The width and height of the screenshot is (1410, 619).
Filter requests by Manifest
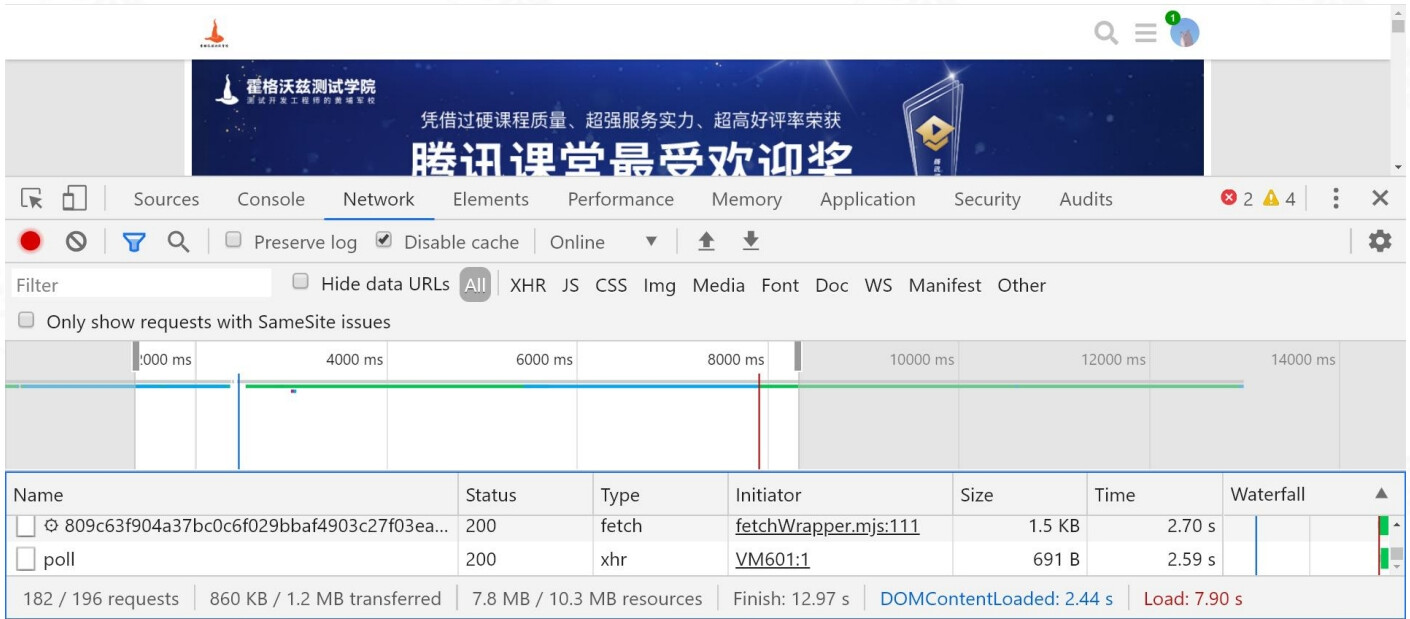point(945,285)
